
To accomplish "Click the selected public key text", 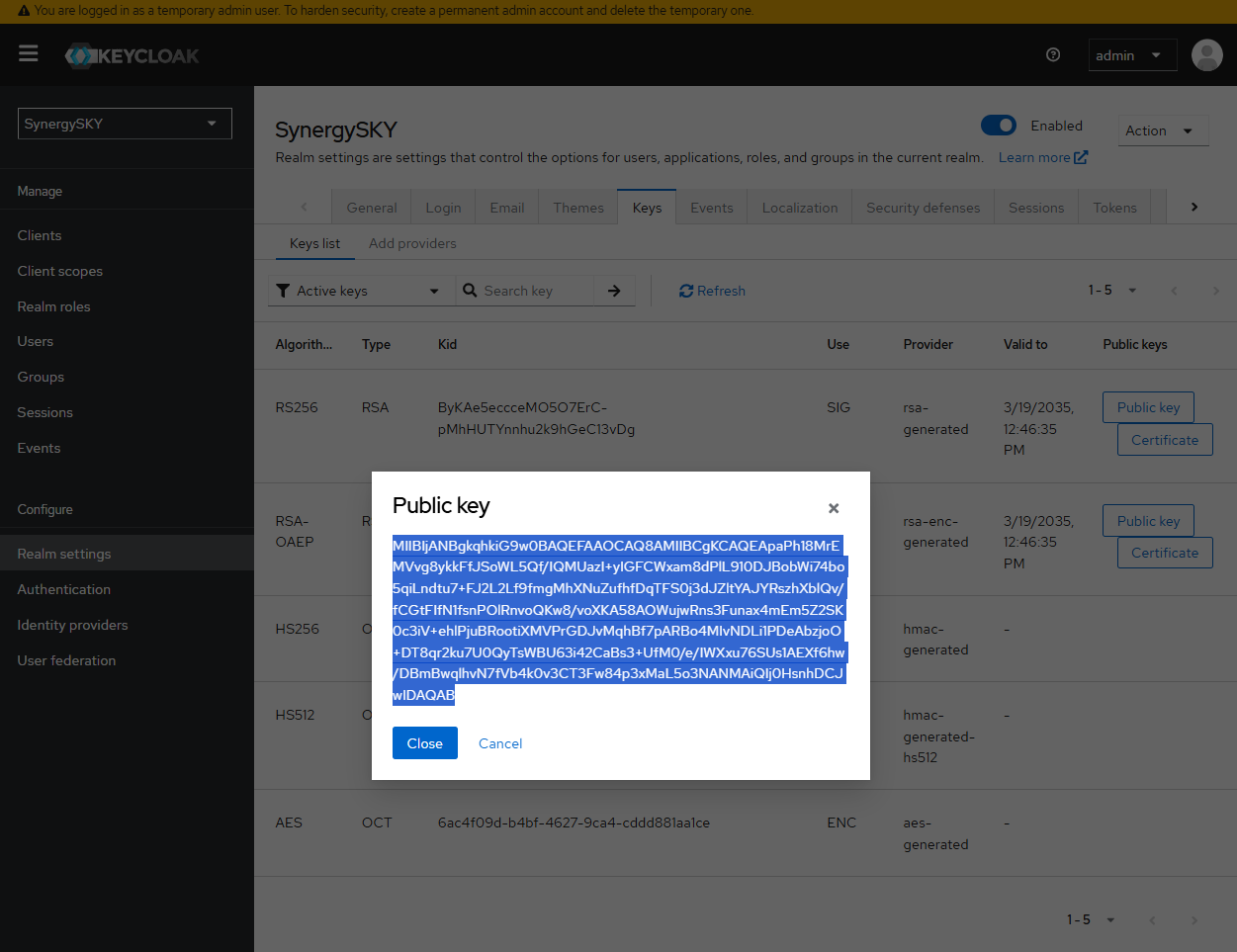I will point(619,620).
